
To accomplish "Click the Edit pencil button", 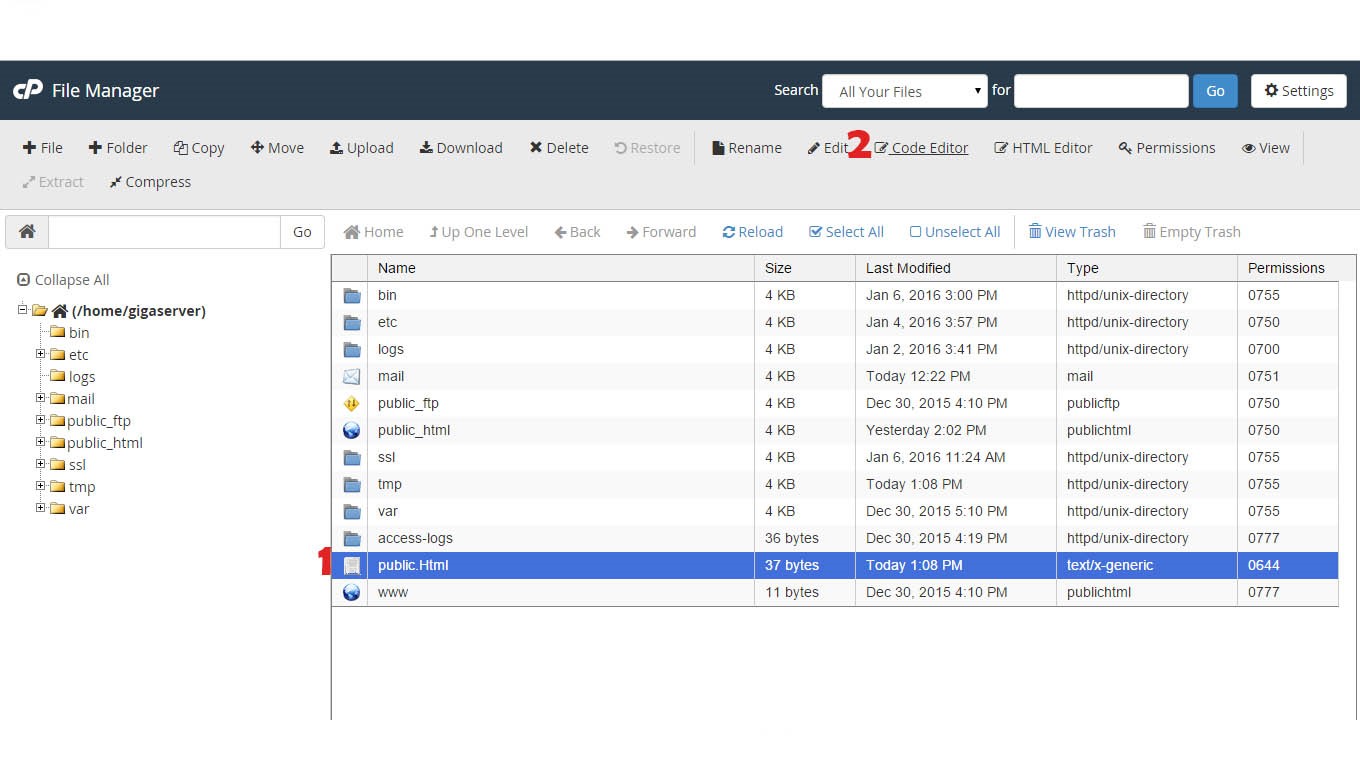I will [x=828, y=148].
